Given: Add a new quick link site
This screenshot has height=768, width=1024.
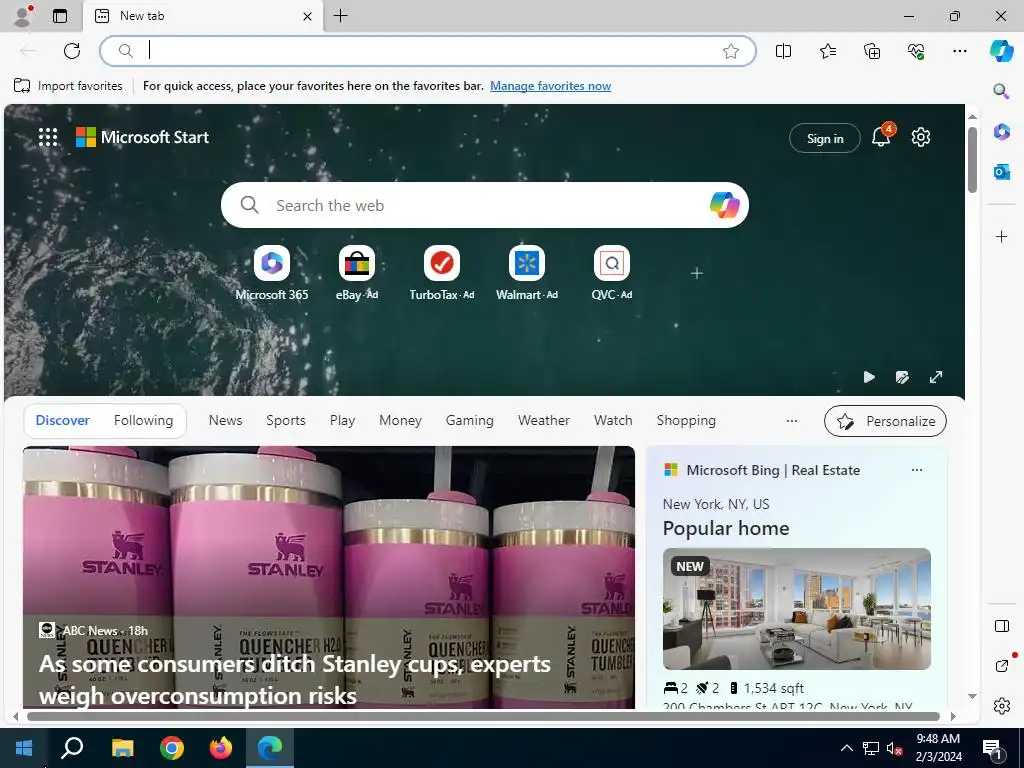Looking at the screenshot, I should (x=697, y=273).
